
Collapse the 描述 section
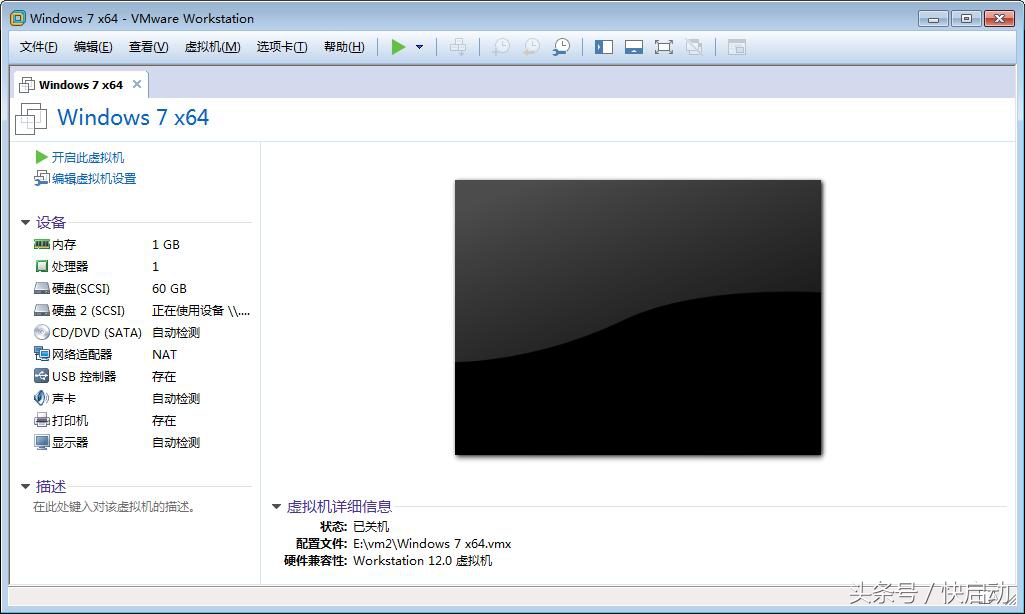(x=26, y=487)
